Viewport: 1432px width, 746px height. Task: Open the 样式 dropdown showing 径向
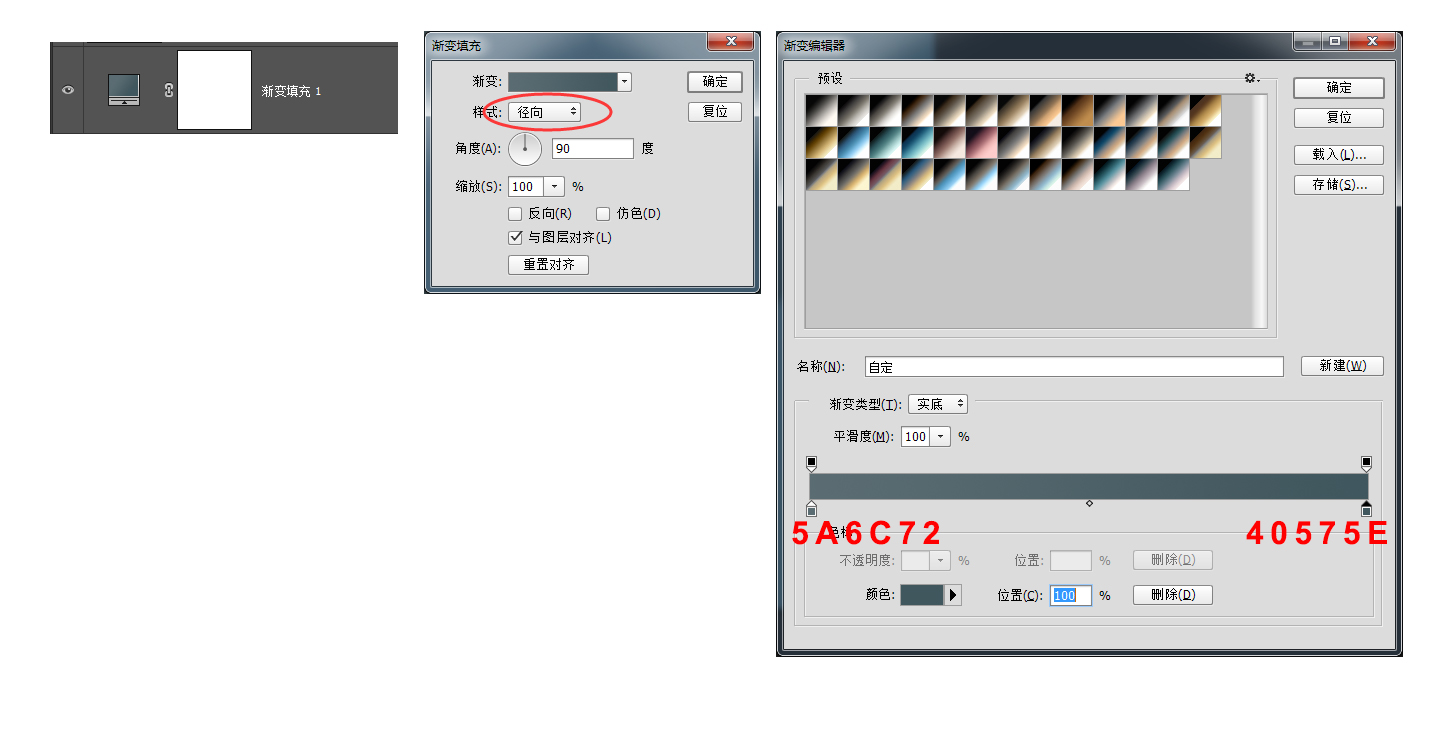(x=544, y=112)
